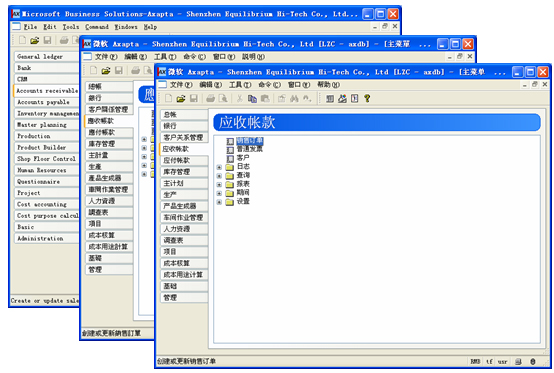The width and height of the screenshot is (554, 373).
Task: Select 客户关系管理 module in front sidebar
Action: tap(184, 137)
